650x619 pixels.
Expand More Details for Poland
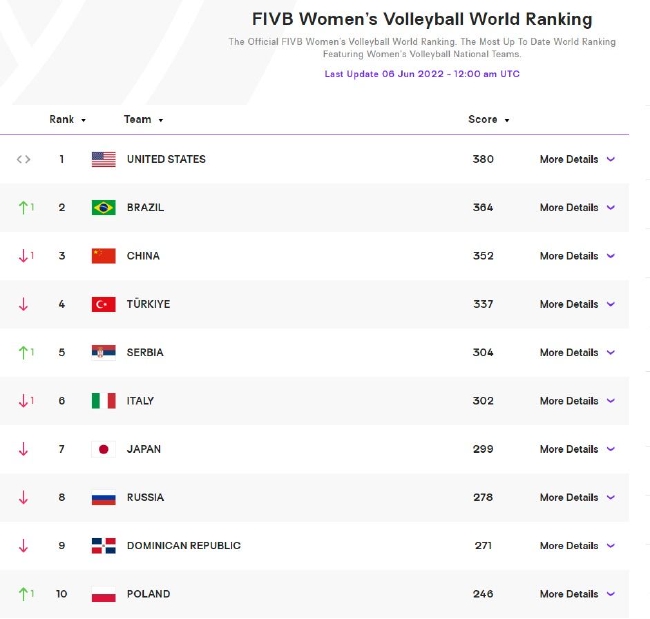pos(577,594)
